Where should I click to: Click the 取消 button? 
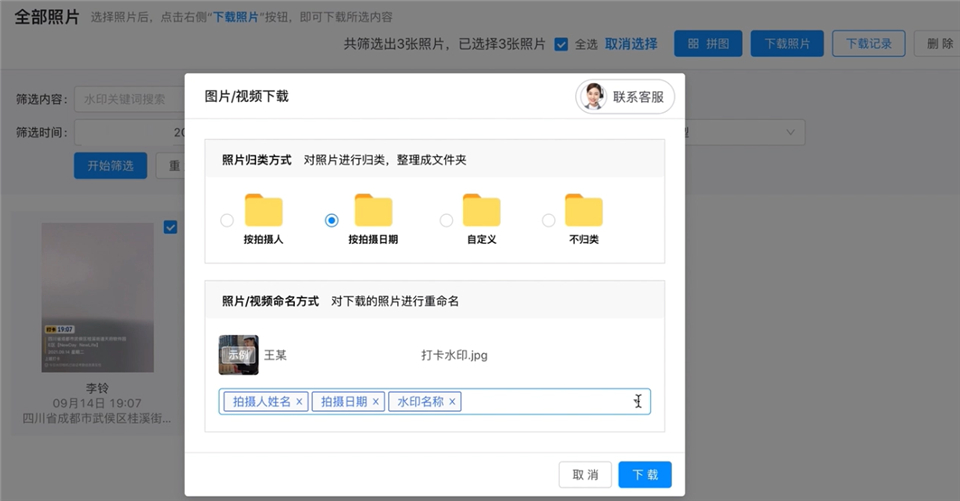click(x=585, y=474)
